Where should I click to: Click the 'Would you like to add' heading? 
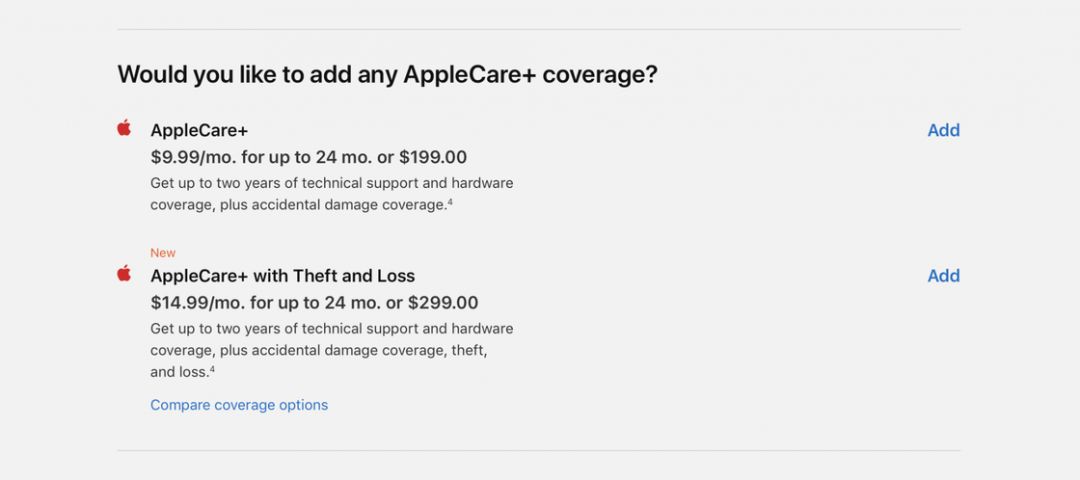pos(387,75)
